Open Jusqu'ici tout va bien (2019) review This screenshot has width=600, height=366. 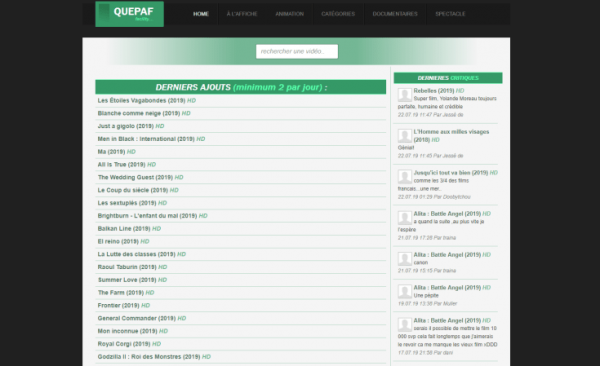[x=456, y=173]
